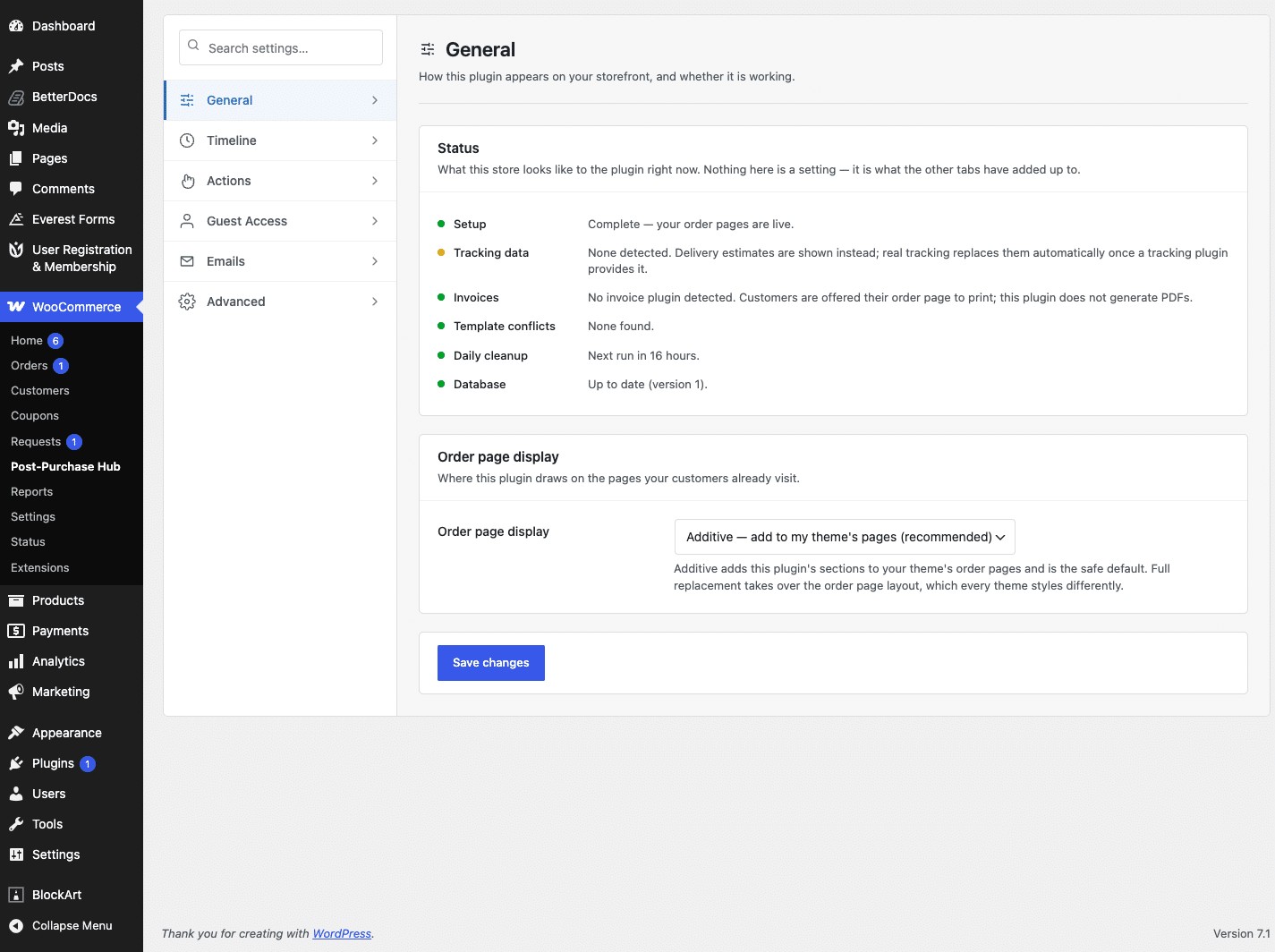Screen dimensions: 1275x952
Task: Expand the Emails tab chevron
Action: coord(375,261)
